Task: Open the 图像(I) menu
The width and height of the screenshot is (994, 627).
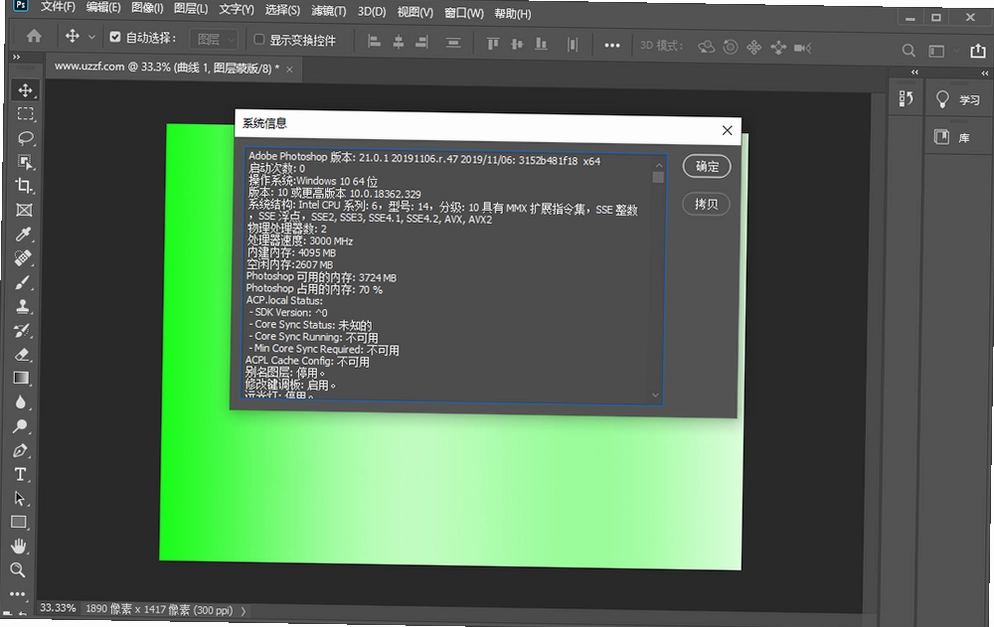Action: coord(147,9)
